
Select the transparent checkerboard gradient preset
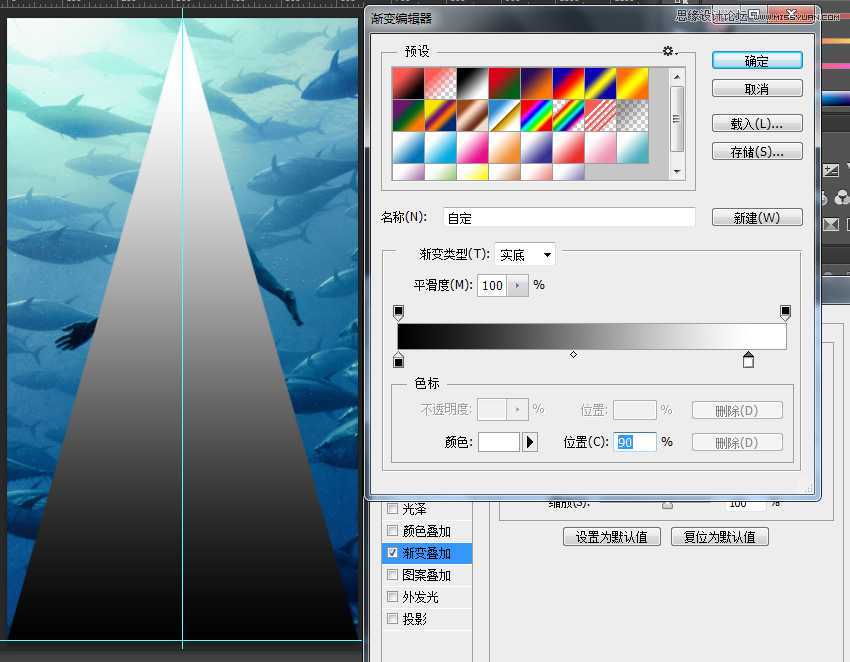tap(632, 115)
